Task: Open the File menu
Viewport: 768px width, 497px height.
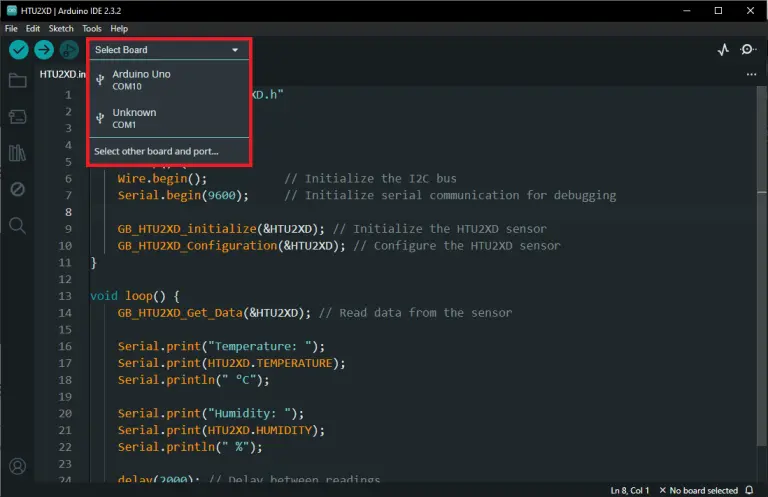Action: (x=11, y=28)
